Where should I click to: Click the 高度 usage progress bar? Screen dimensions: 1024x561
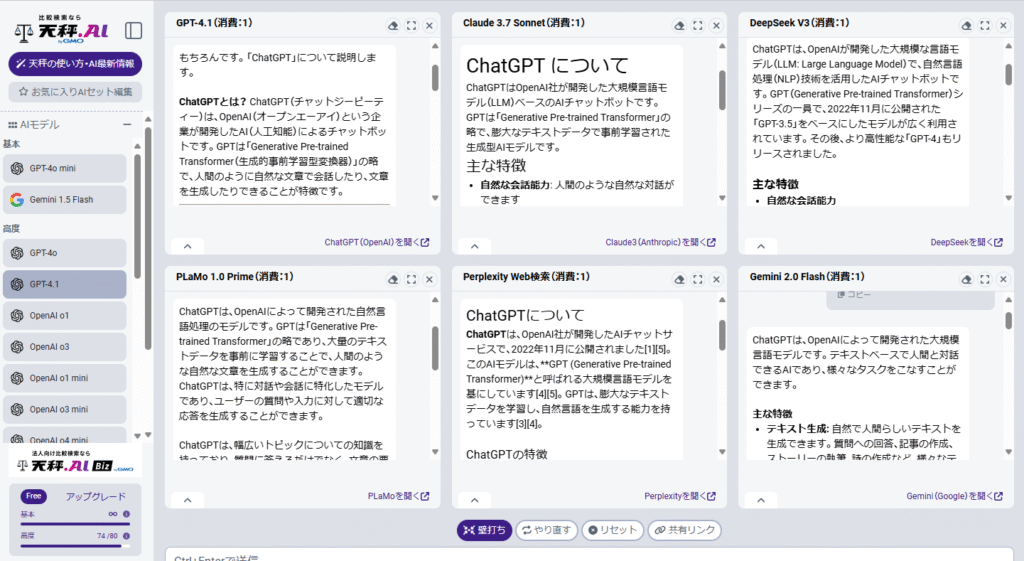coord(75,545)
